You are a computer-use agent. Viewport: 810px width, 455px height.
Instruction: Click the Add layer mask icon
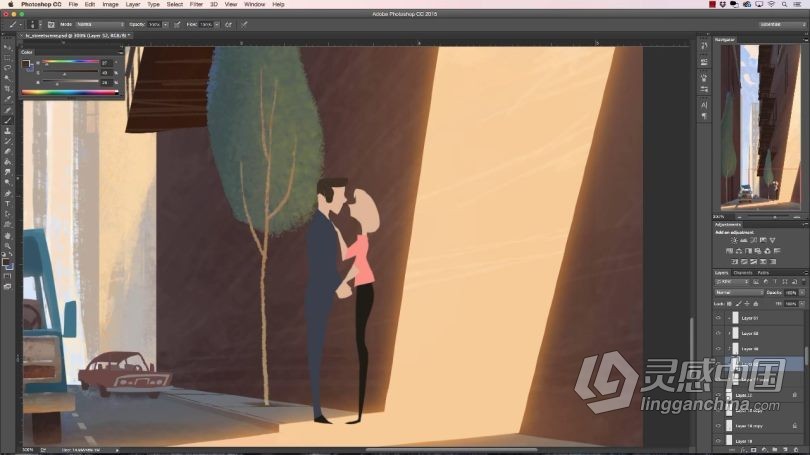tap(753, 450)
